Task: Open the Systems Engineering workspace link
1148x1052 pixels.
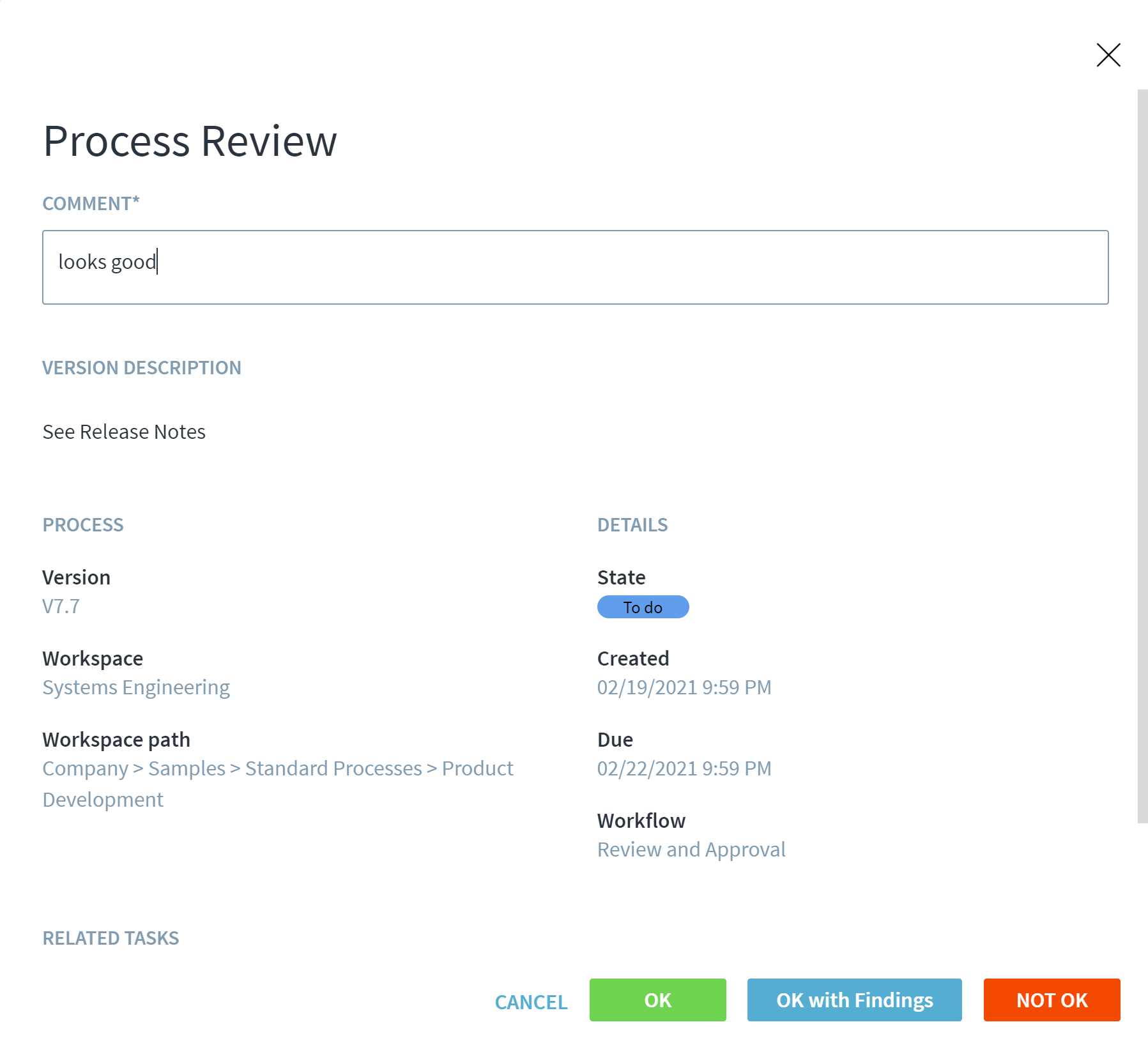Action: (136, 687)
